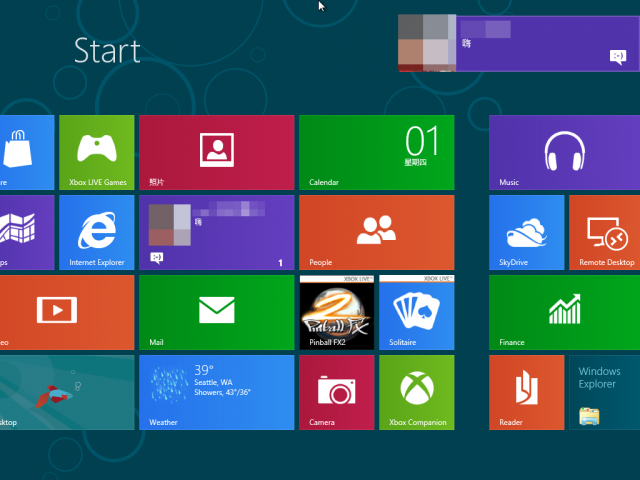Open the Store tile with shopping bag
This screenshot has width=640, height=480.
pyautogui.click(x=27, y=152)
